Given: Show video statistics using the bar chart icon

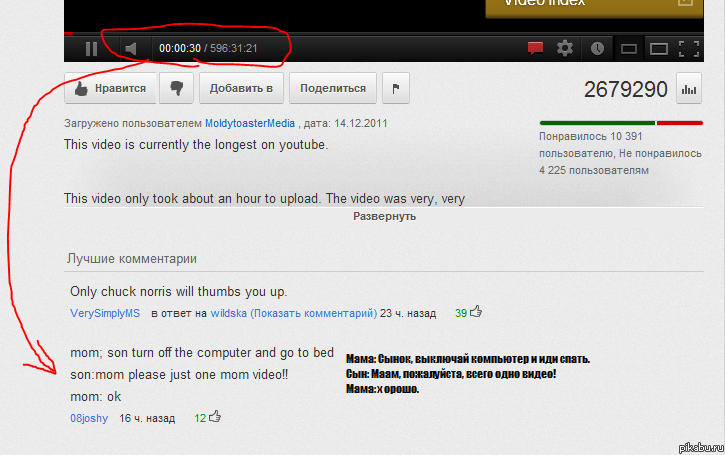Looking at the screenshot, I should click(x=688, y=89).
